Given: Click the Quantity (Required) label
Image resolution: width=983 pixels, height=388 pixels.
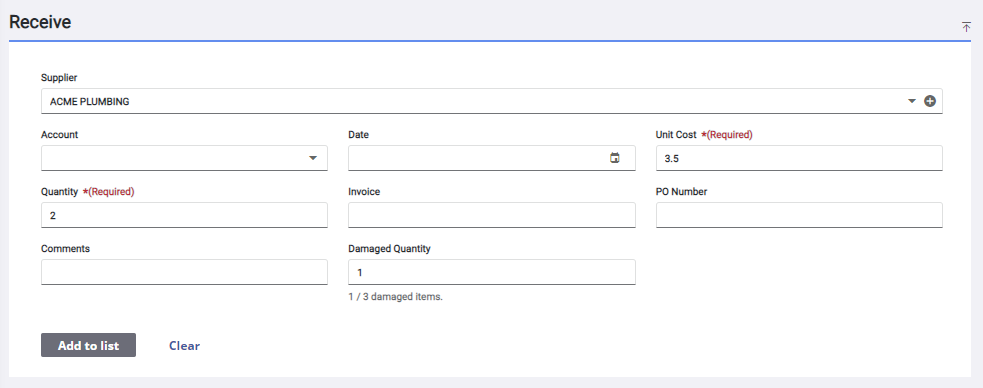Looking at the screenshot, I should click(x=88, y=192).
